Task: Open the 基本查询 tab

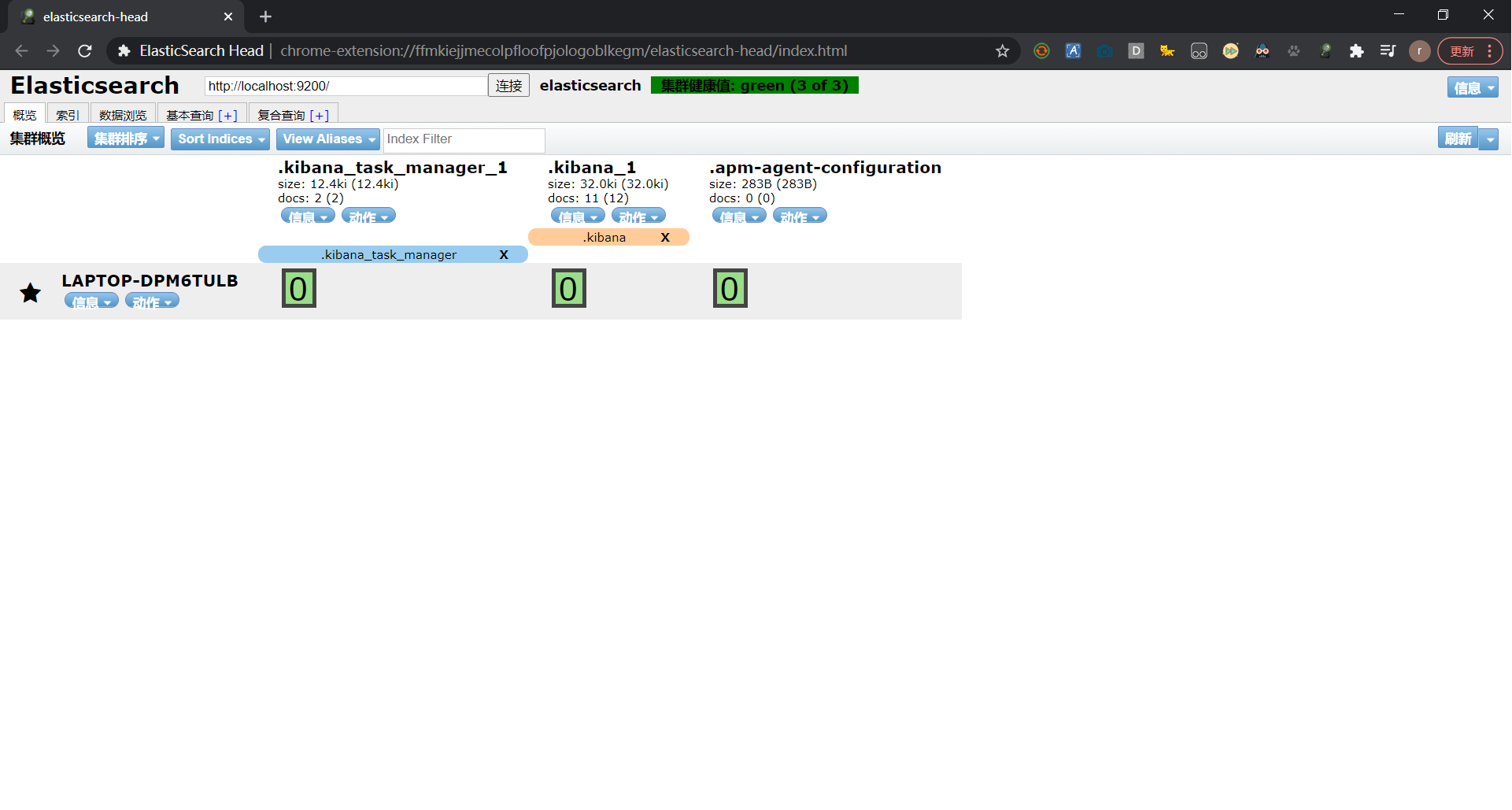Action: coord(190,115)
